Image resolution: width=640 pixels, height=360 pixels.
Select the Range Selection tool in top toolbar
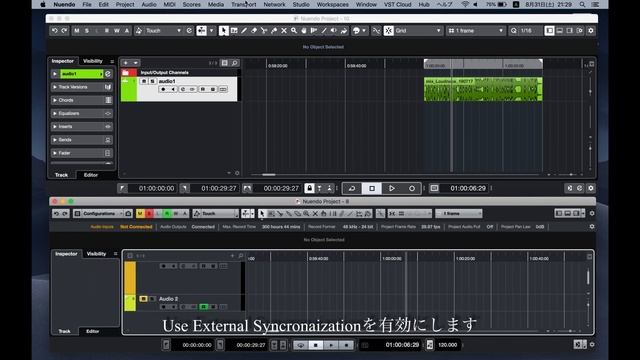[x=234, y=31]
